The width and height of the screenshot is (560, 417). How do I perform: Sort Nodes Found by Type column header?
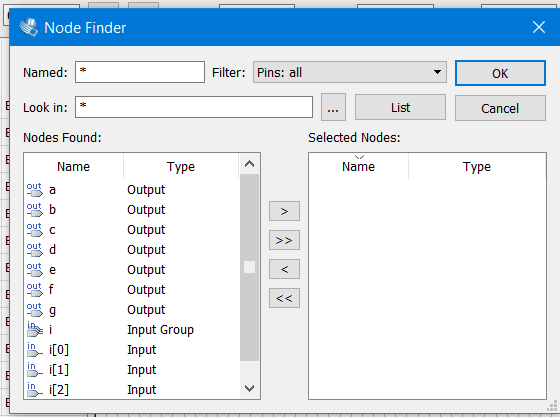181,167
